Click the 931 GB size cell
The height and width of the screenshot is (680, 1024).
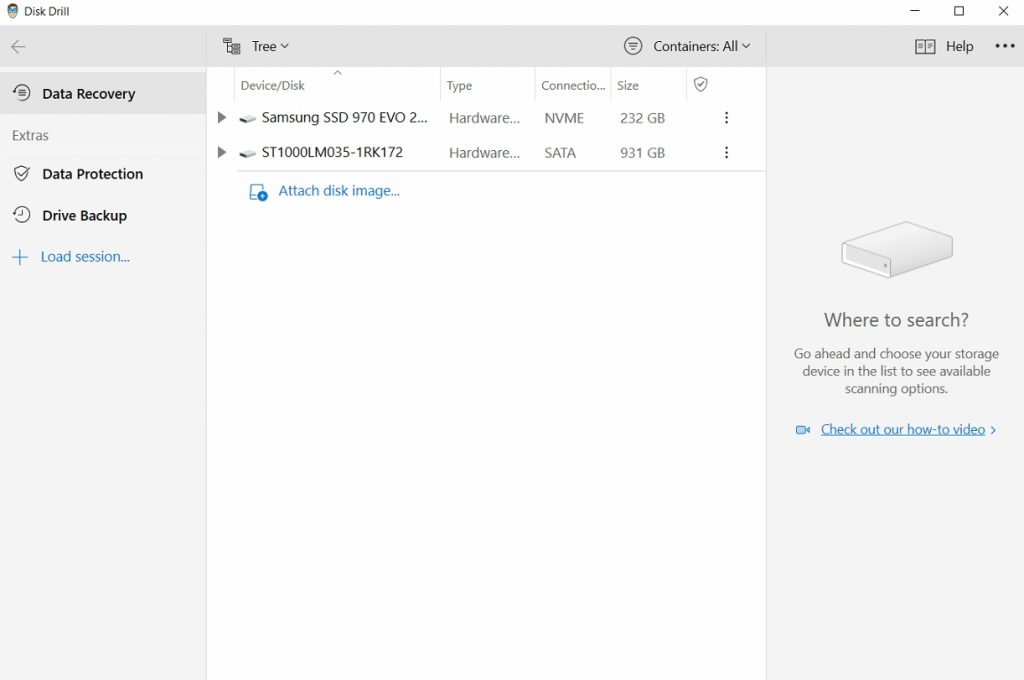643,153
